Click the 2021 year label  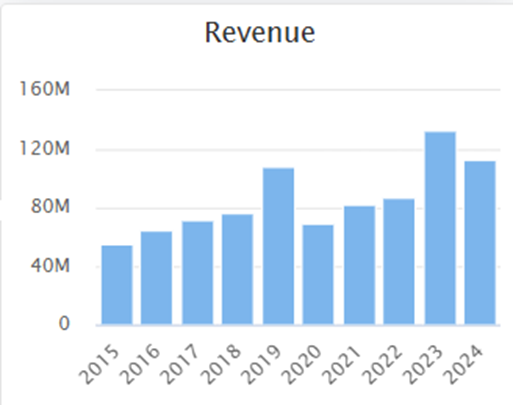click(341, 365)
